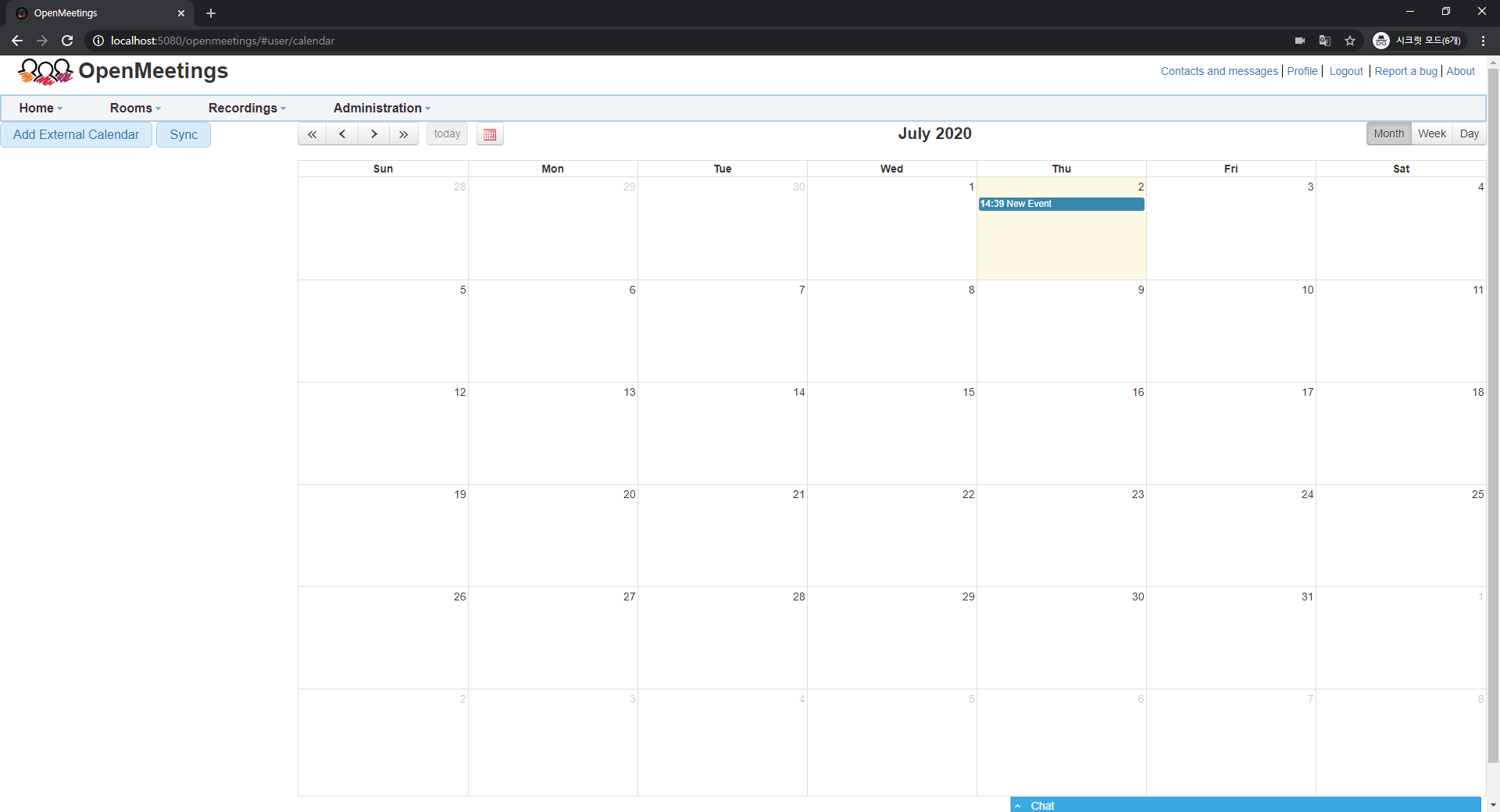The width and height of the screenshot is (1500, 812).
Task: Select July 11 day cell
Action: point(1401,331)
